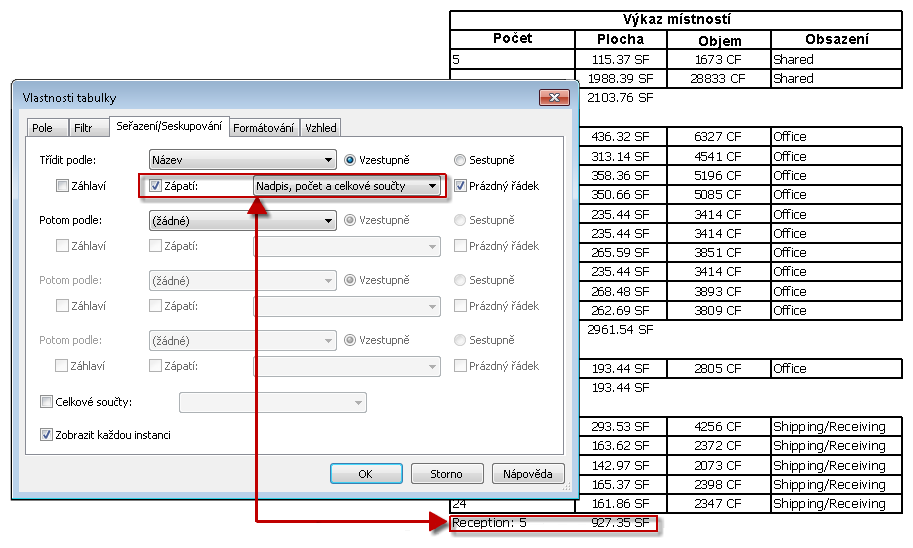The image size is (913, 548).
Task: Open the Celkové součty dropdown
Action: click(273, 402)
